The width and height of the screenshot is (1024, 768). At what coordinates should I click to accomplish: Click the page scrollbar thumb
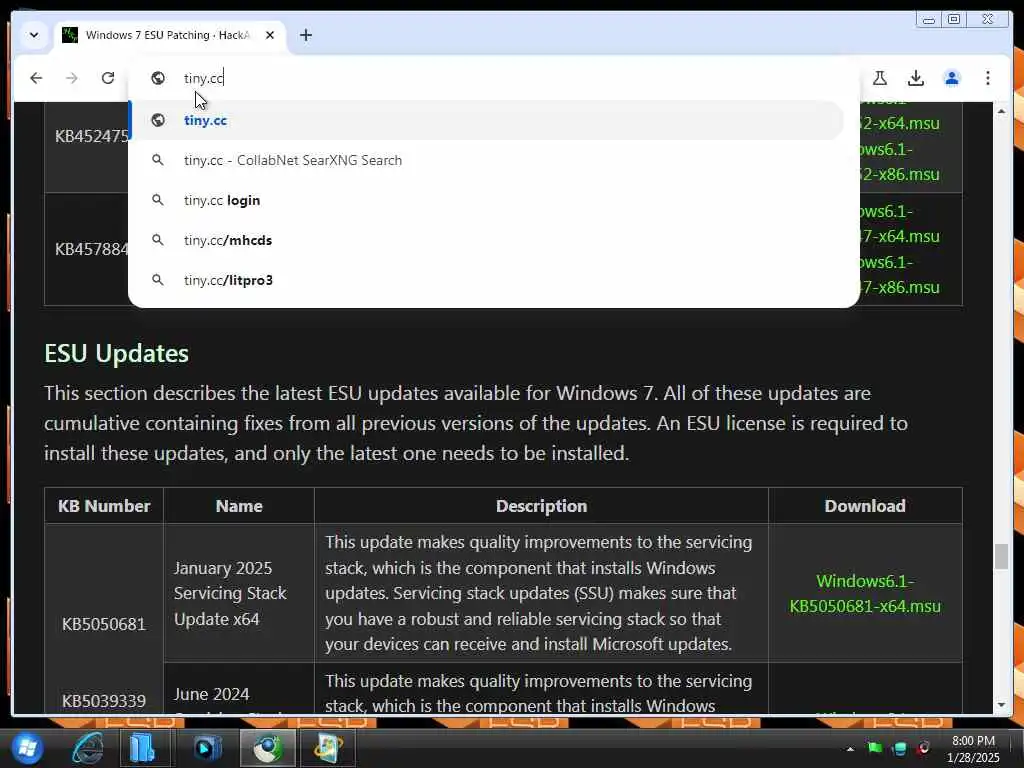[1001, 556]
